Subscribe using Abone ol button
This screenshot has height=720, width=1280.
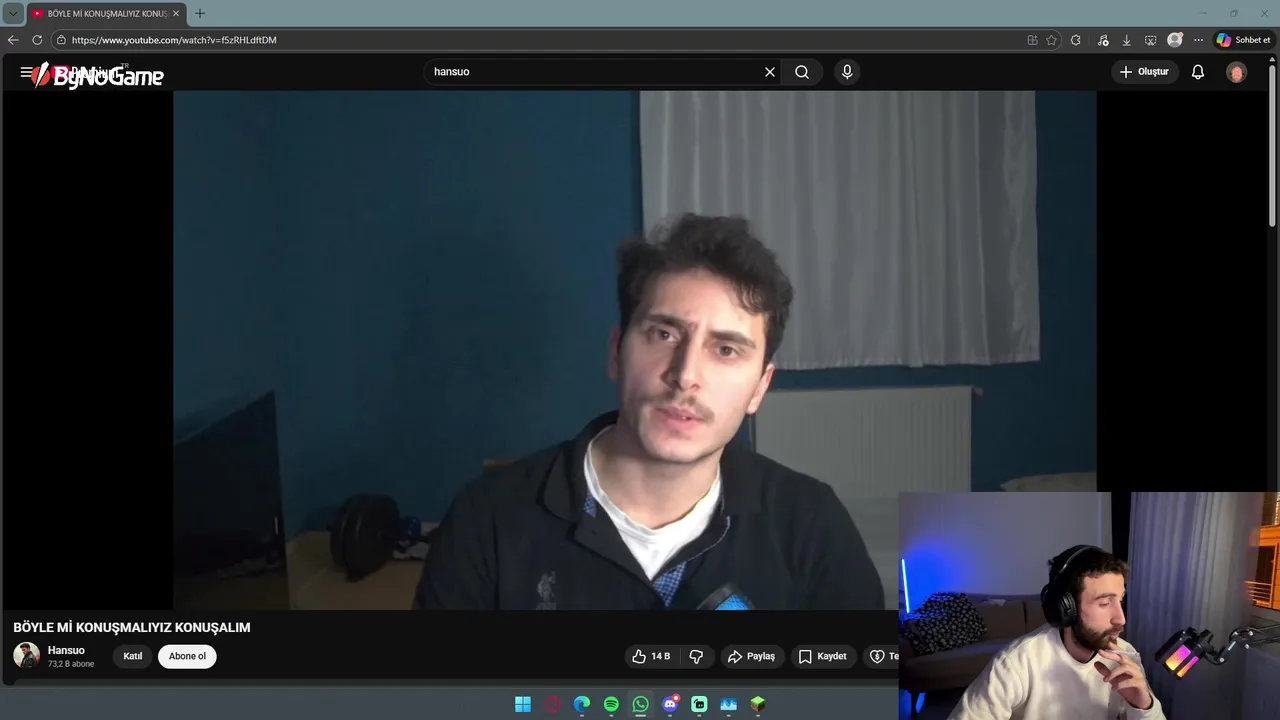(x=187, y=656)
